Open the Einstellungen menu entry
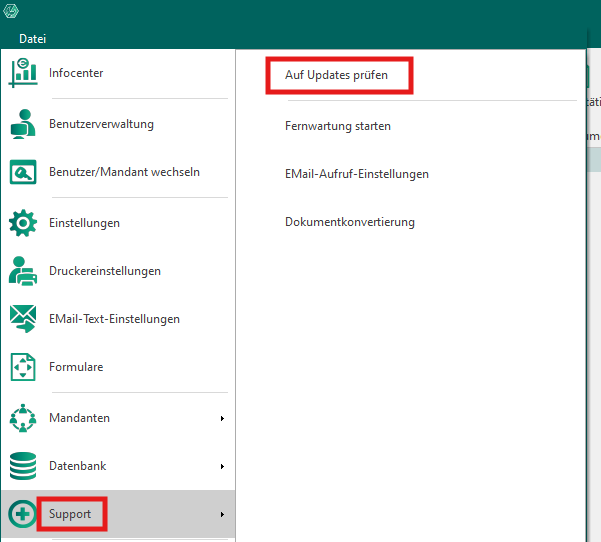601x542 pixels. click(84, 223)
